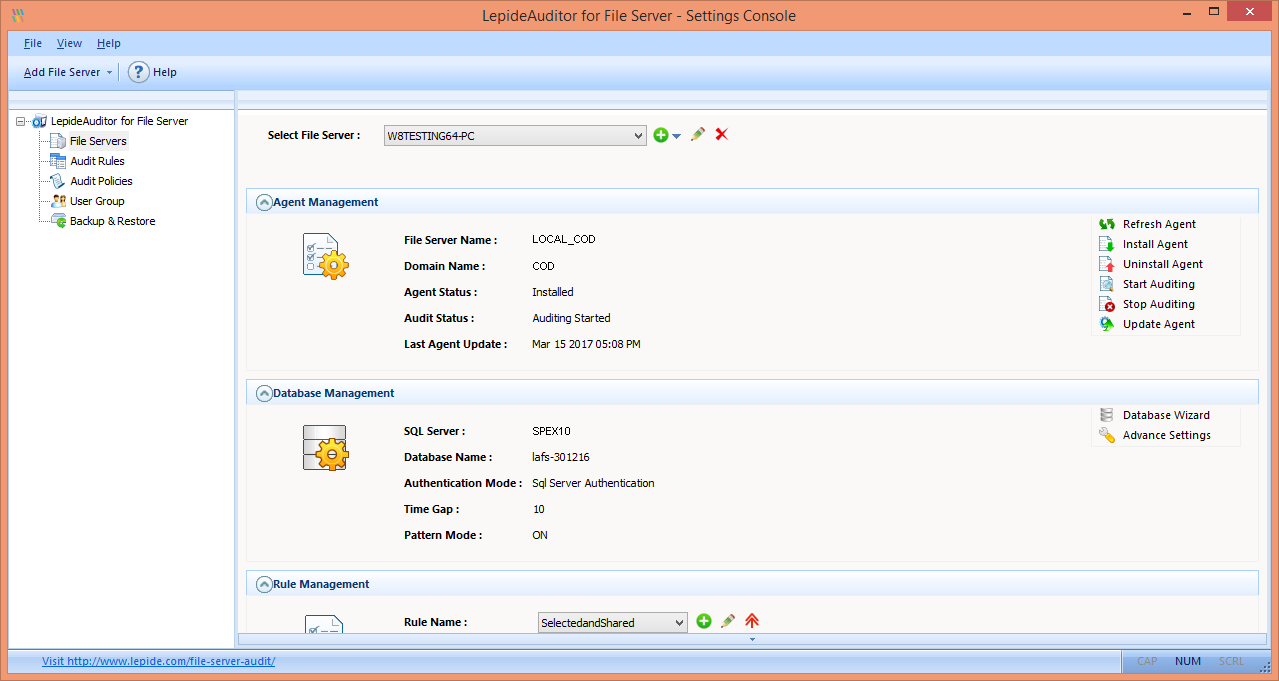The height and width of the screenshot is (681, 1279).
Task: Select Audit Rules in the tree
Action: 97,161
